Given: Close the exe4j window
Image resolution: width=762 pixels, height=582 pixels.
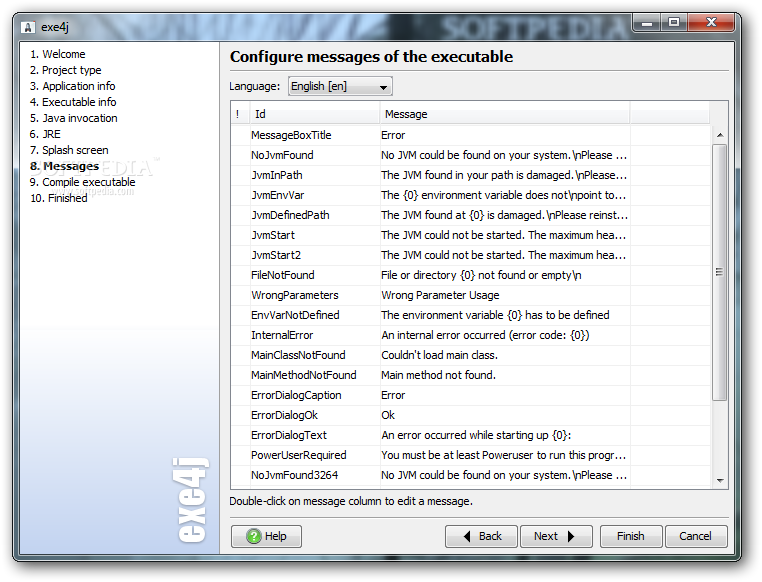Looking at the screenshot, I should coord(711,22).
